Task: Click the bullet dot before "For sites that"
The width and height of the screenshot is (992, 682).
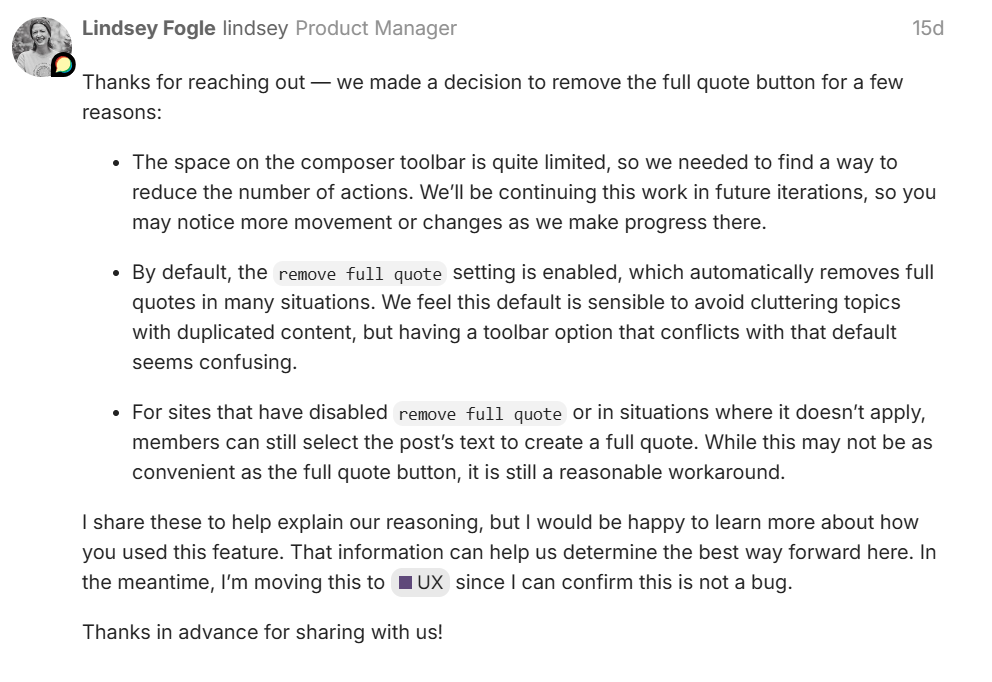Action: 117,413
